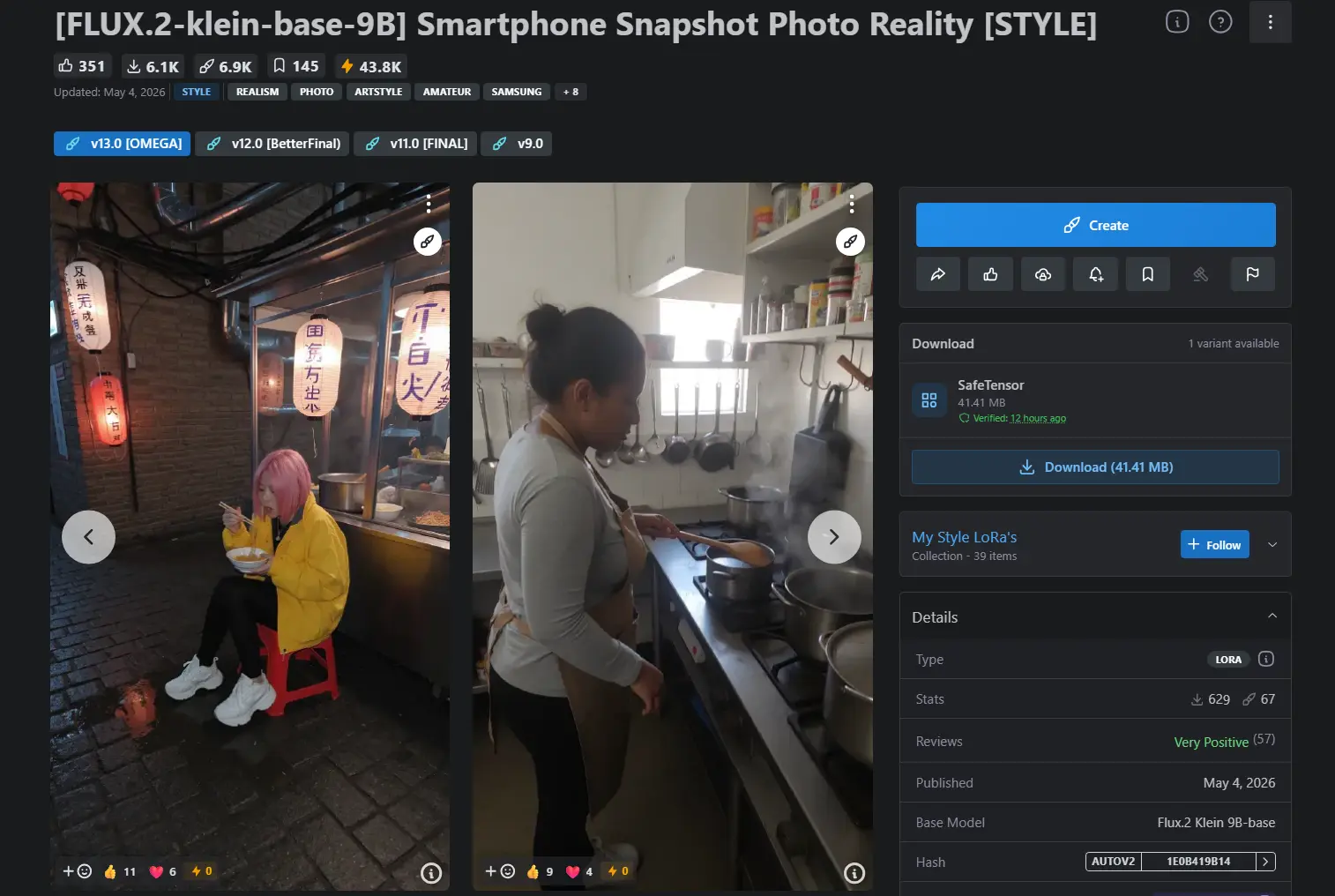Click the Flux.2 Klein 9B-base value
The height and width of the screenshot is (896, 1335).
1216,823
